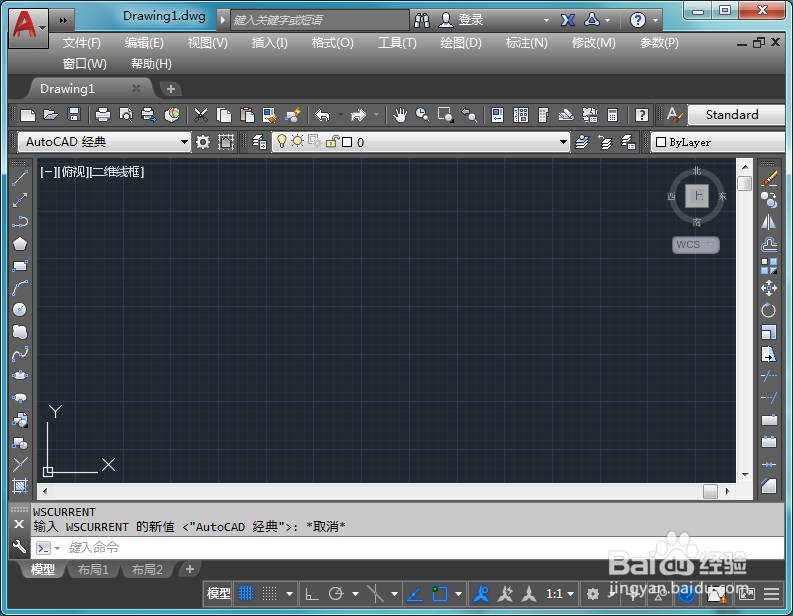793x616 pixels.
Task: Click the Pan hand tool
Action: pyautogui.click(x=400, y=115)
